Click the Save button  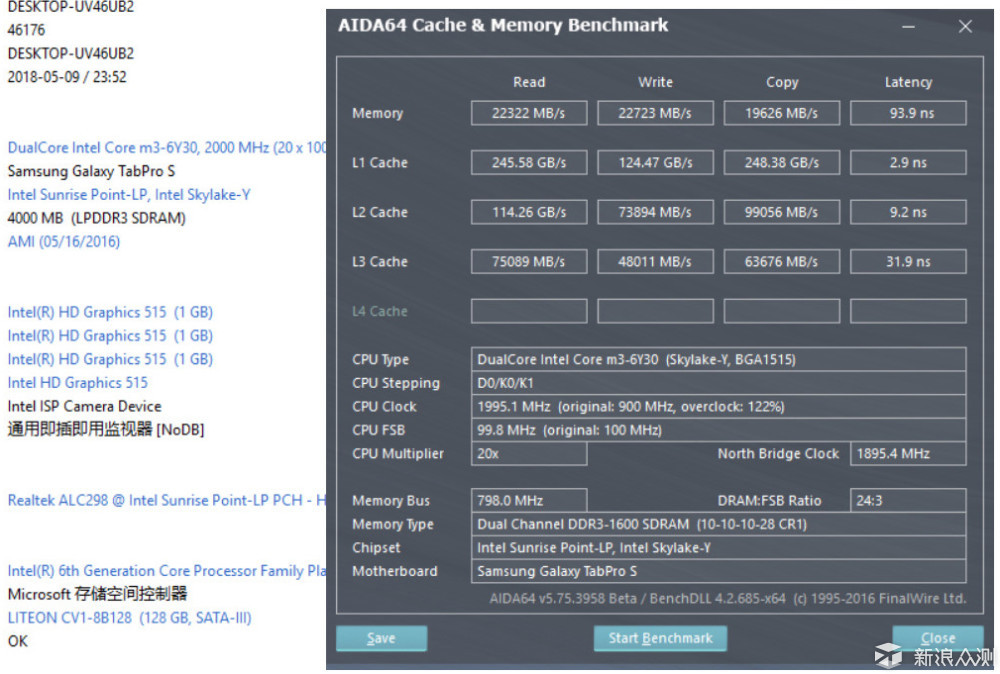click(x=381, y=638)
